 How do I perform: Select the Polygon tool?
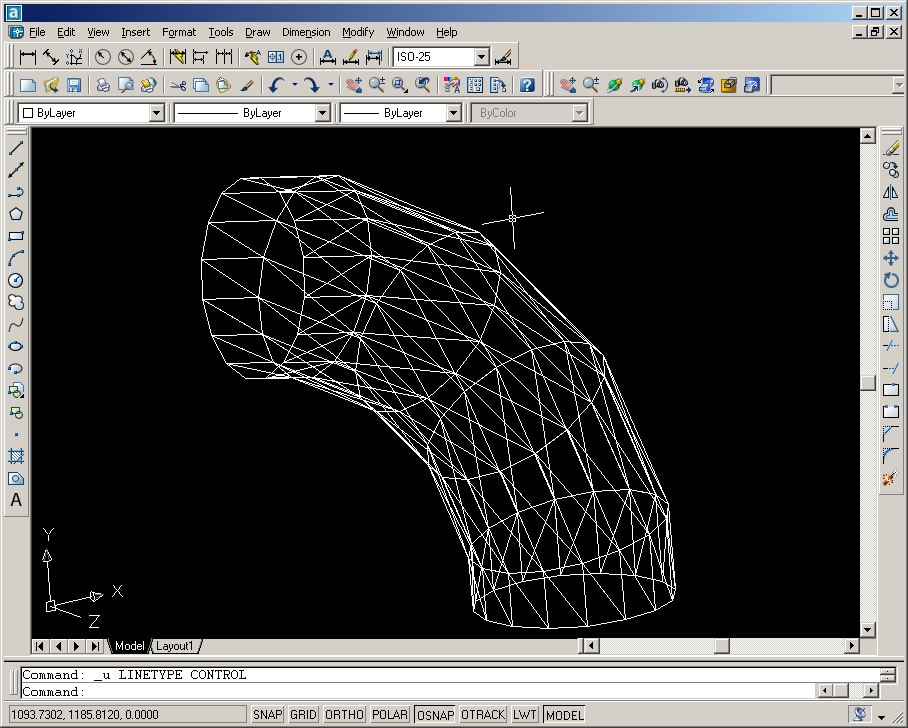tap(16, 214)
